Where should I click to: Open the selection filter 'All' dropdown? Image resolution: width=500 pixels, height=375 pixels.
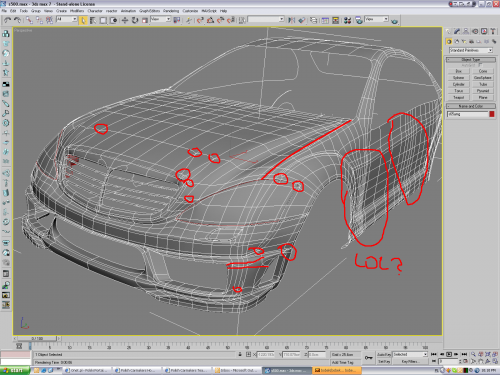(66, 19)
